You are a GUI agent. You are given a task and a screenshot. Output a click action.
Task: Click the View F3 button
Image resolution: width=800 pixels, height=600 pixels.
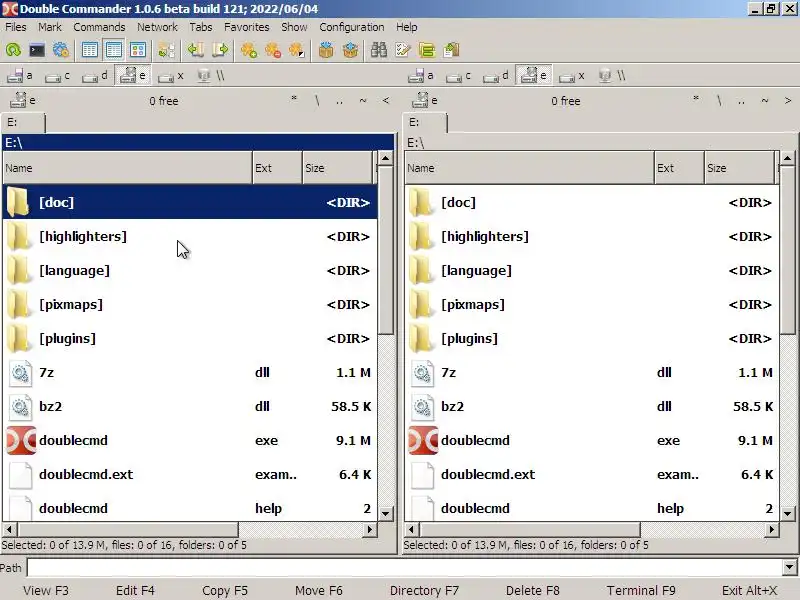click(x=46, y=590)
